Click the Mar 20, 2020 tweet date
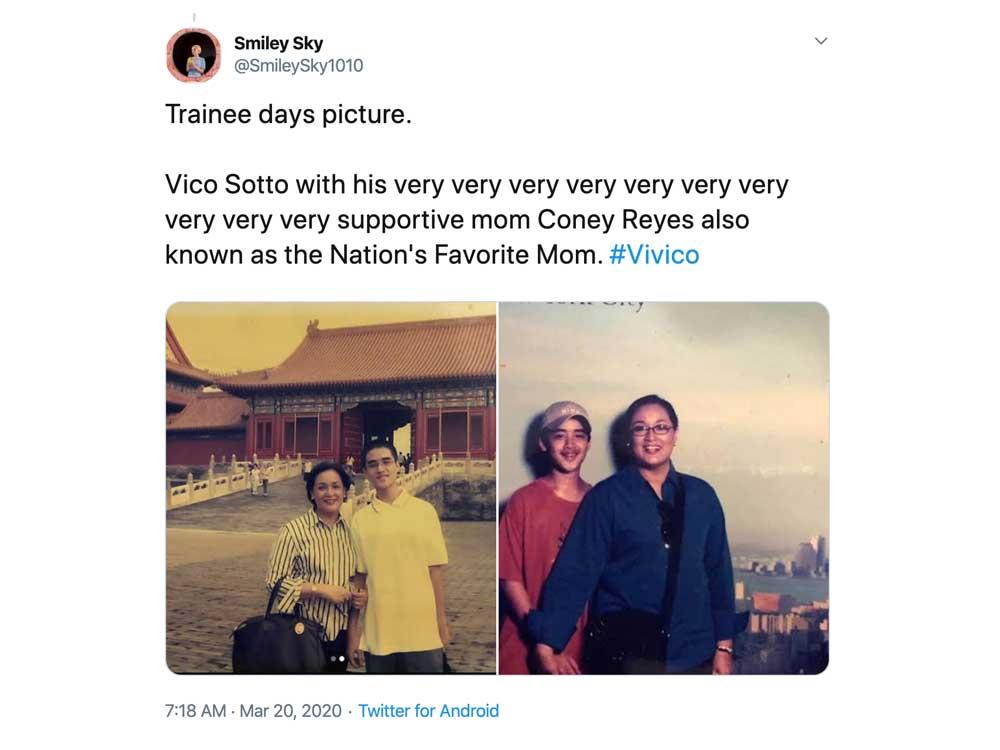This screenshot has height=750, width=1000. [x=291, y=711]
